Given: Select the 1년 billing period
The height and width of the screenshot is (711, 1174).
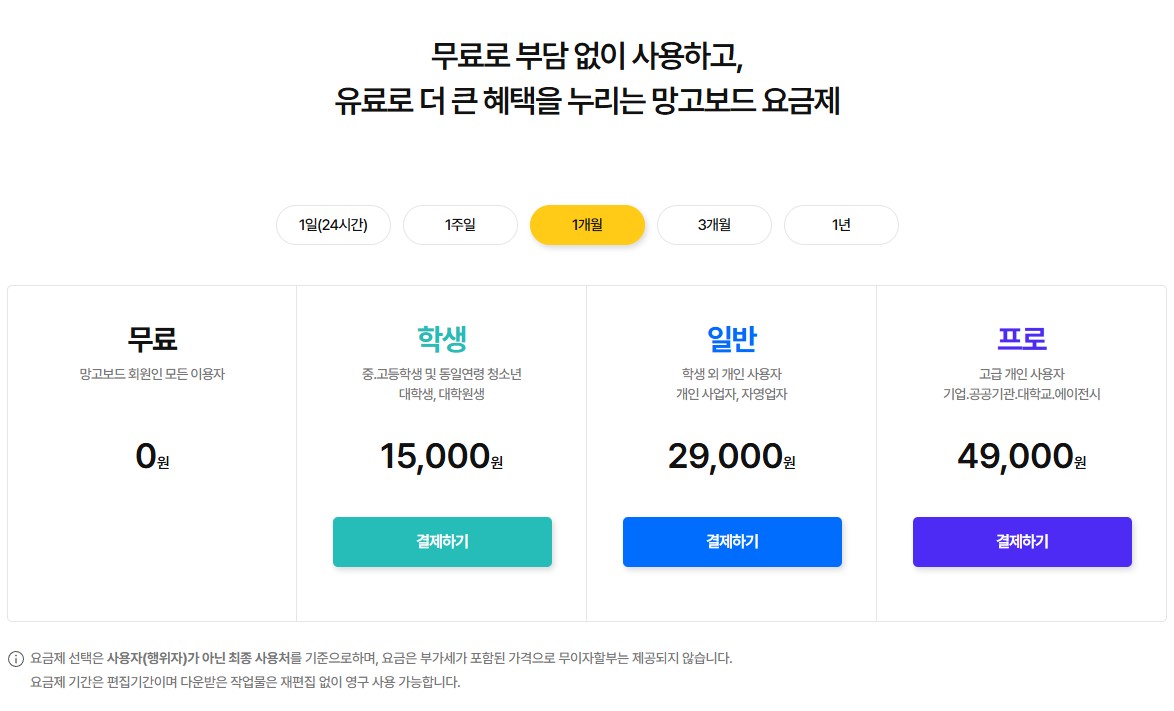Looking at the screenshot, I should 841,225.
